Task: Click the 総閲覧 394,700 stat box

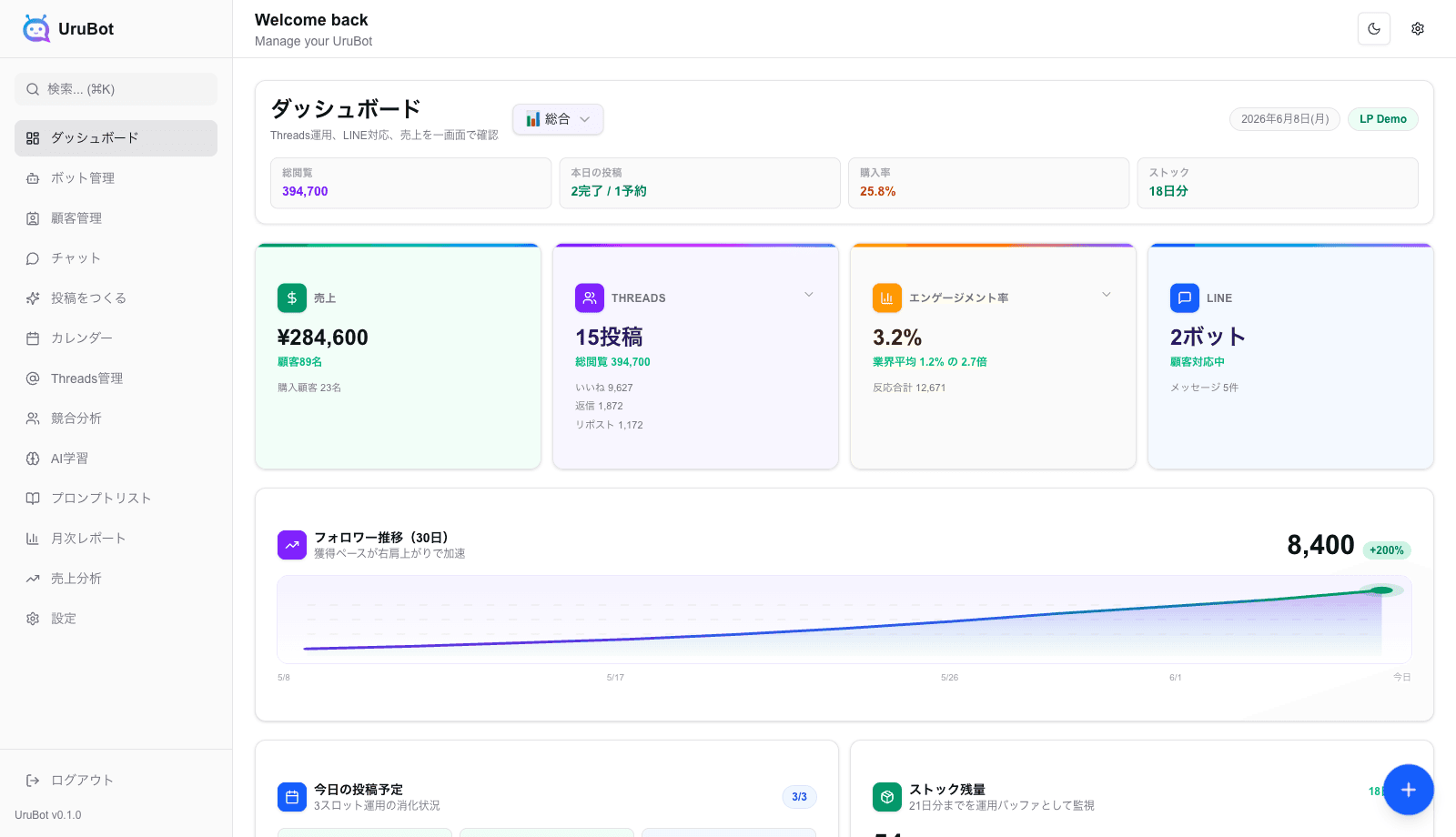Action: coord(410,183)
